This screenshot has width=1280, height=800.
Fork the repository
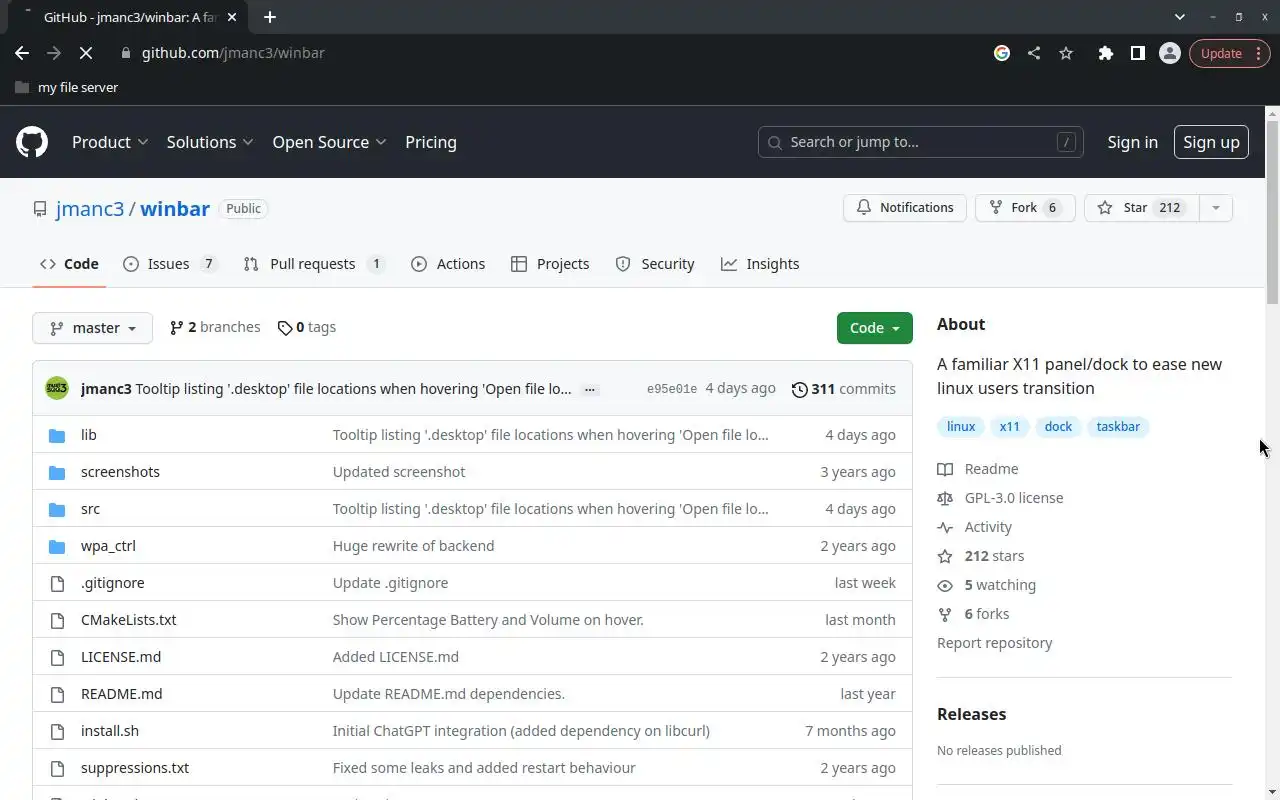[x=1025, y=208]
